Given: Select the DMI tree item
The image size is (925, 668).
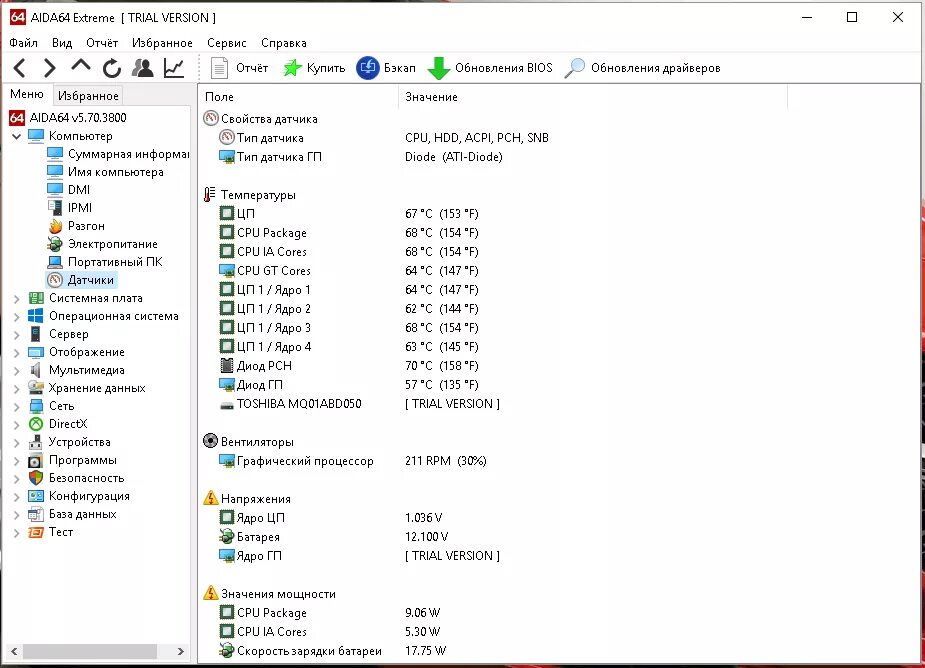Looking at the screenshot, I should coord(68,189).
